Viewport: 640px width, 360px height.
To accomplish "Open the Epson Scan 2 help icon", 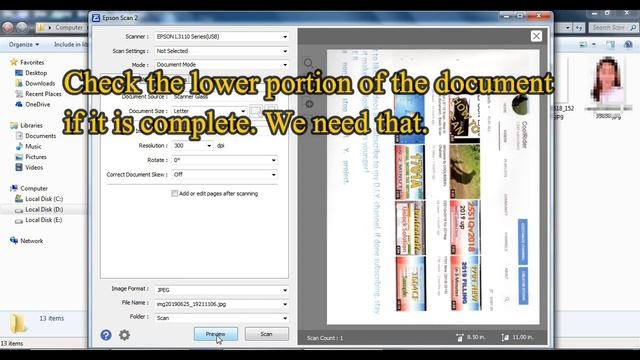I will click(x=106, y=335).
